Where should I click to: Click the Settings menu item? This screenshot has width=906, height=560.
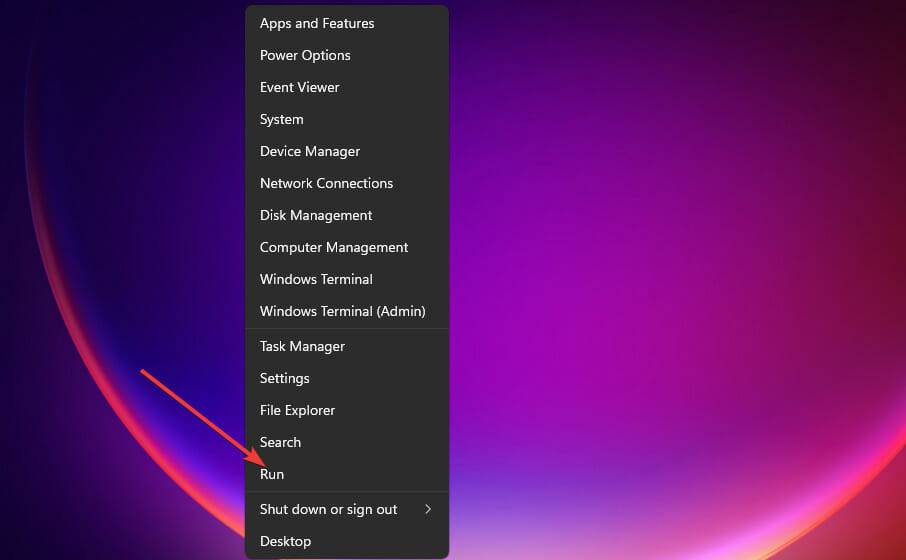tap(285, 378)
